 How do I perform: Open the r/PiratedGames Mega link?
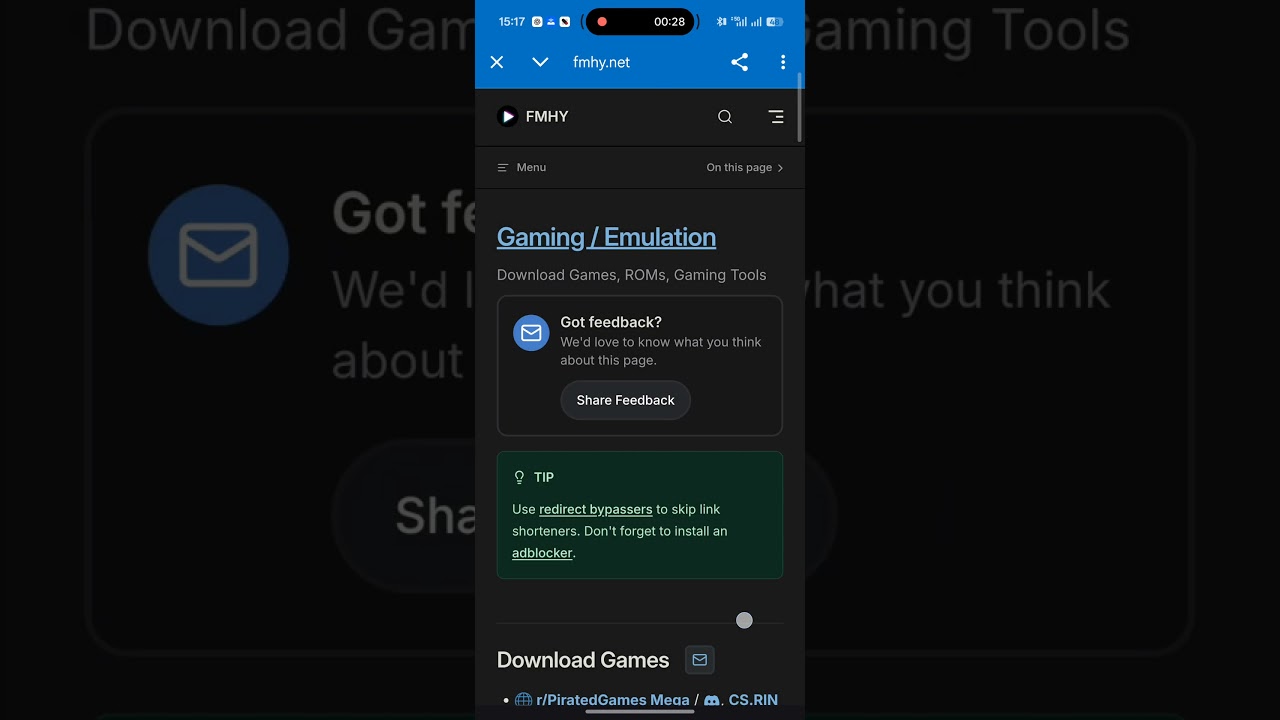(613, 700)
